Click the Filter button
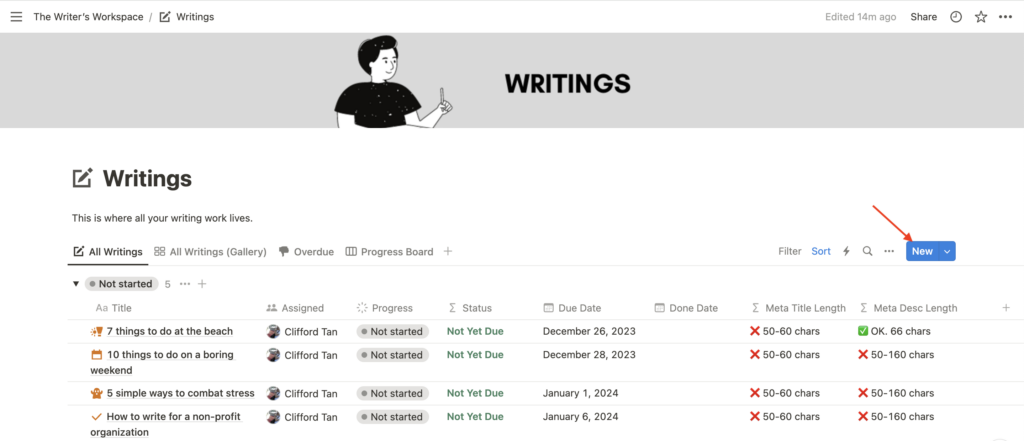 point(790,252)
